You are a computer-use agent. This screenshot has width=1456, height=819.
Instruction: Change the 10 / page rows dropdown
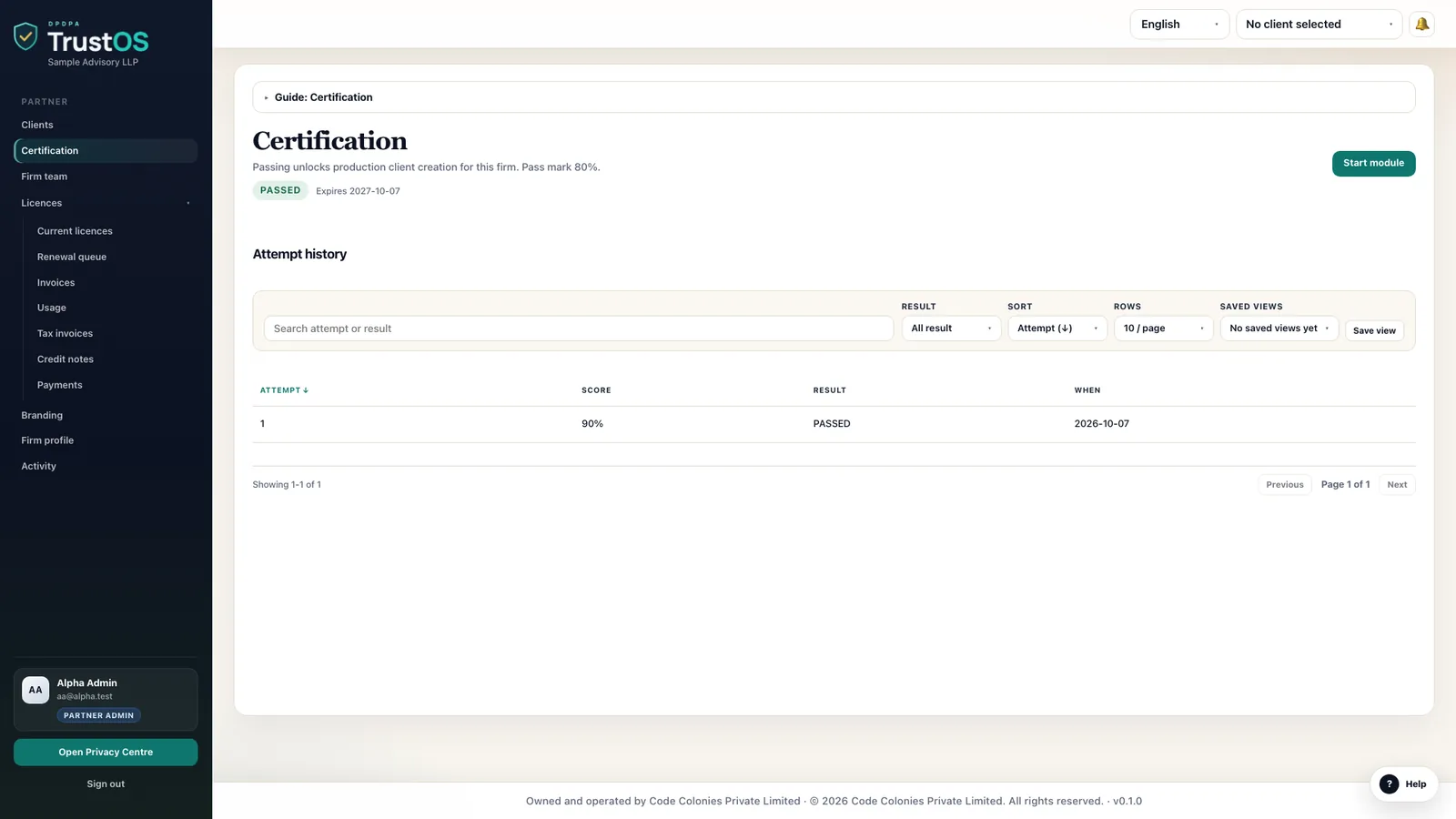[1163, 329]
